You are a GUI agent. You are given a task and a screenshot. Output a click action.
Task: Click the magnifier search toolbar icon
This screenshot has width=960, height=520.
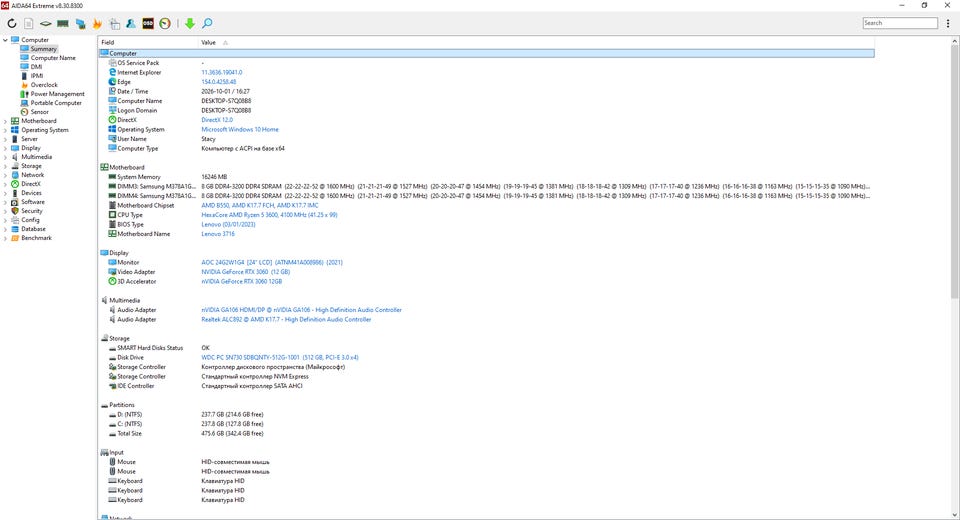point(207,23)
